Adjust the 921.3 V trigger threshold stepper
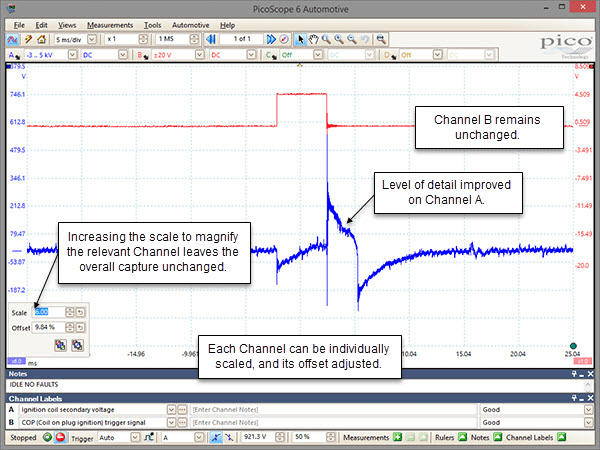This screenshot has width=600, height=450. [x=280, y=437]
